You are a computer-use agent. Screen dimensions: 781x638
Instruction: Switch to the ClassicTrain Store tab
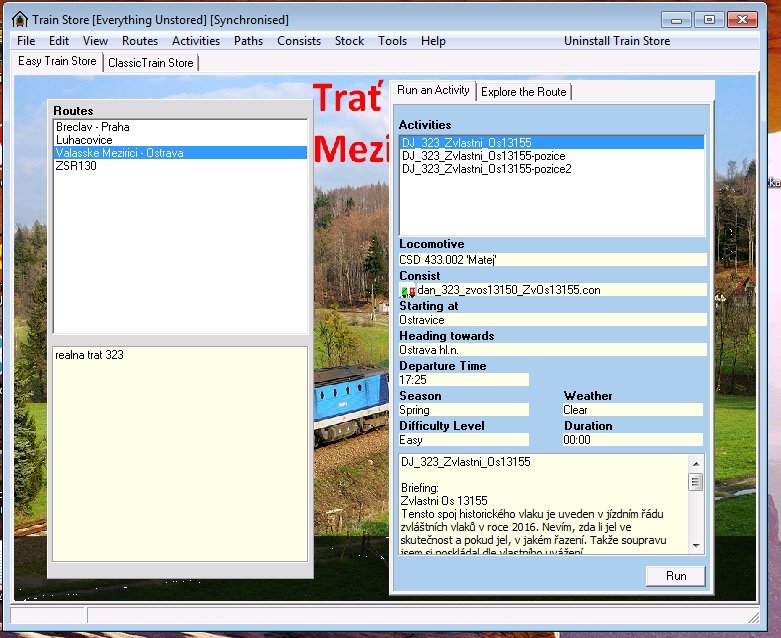point(152,63)
